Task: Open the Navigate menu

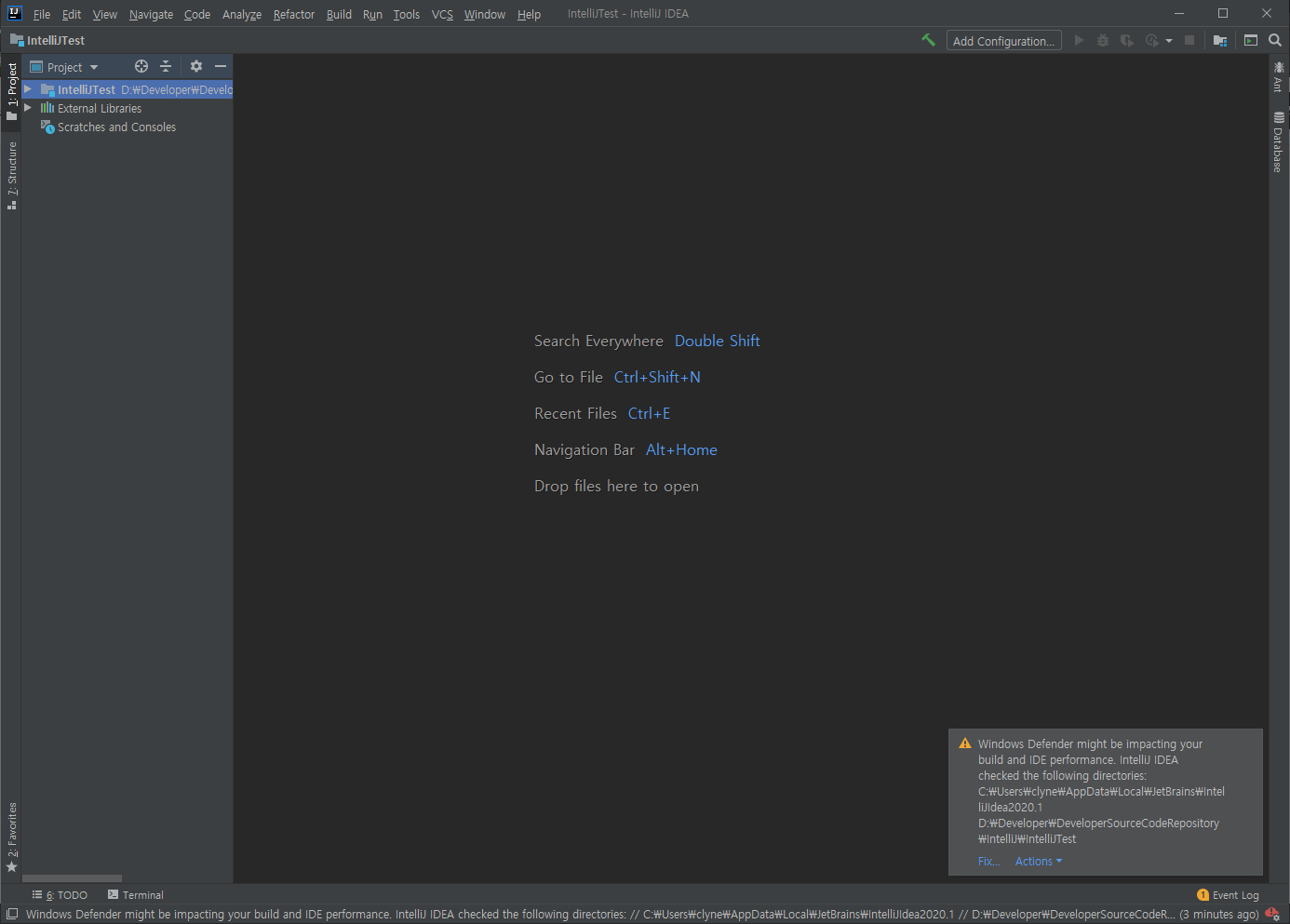Action: tap(151, 14)
